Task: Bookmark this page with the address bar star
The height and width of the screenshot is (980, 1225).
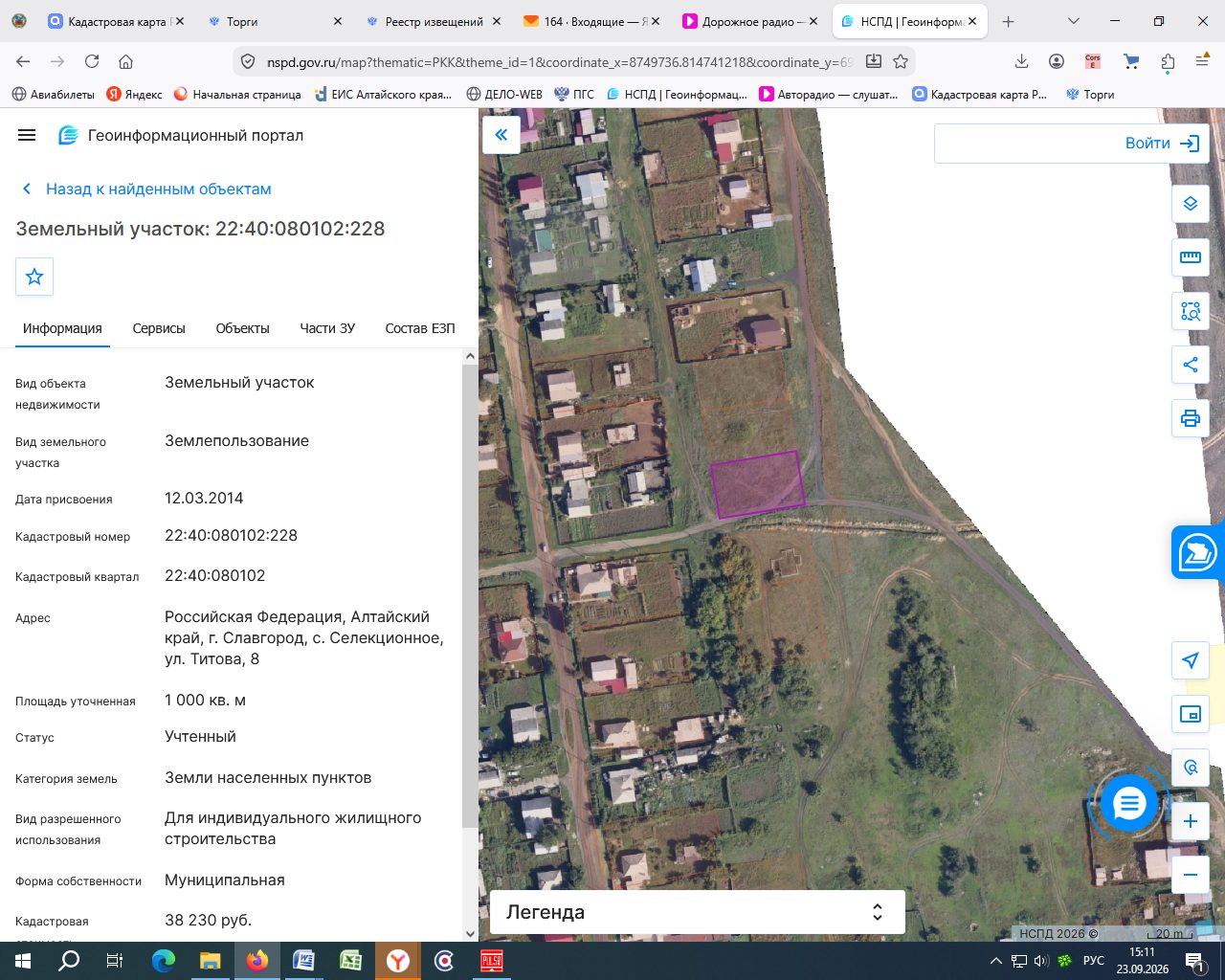Action: pos(901,61)
